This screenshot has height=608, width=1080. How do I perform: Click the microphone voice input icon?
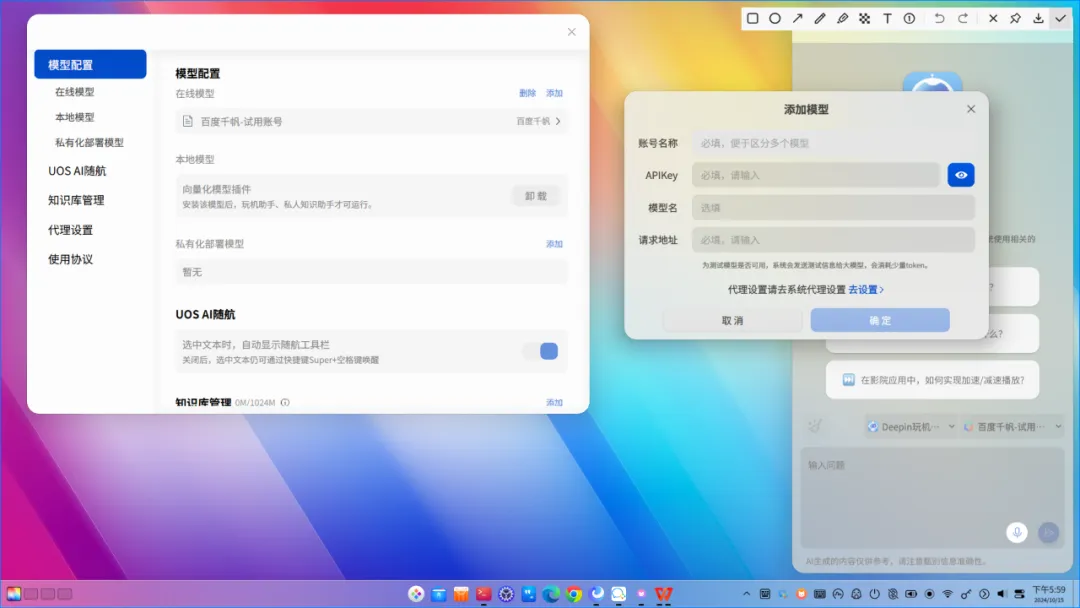1017,532
